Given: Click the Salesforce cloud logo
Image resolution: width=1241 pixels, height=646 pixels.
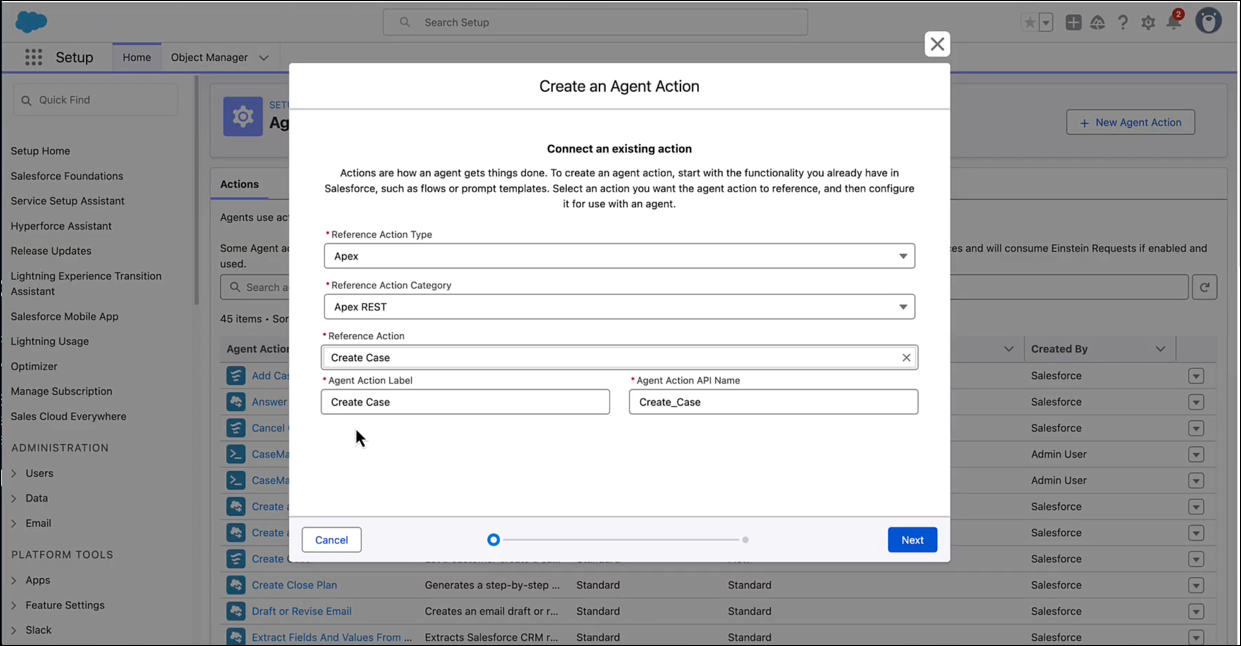Looking at the screenshot, I should tap(32, 21).
